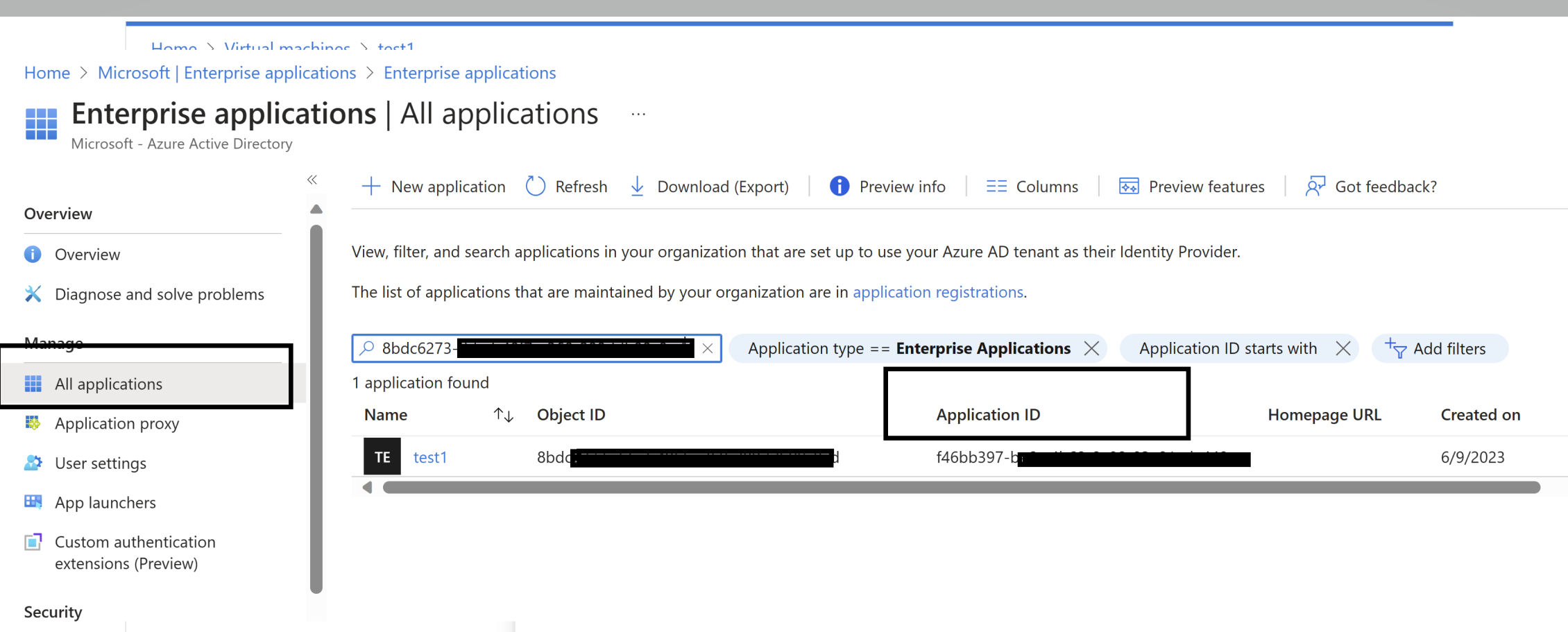Select the Application proxy sidebar icon
This screenshot has width=1568, height=632.
[x=33, y=423]
